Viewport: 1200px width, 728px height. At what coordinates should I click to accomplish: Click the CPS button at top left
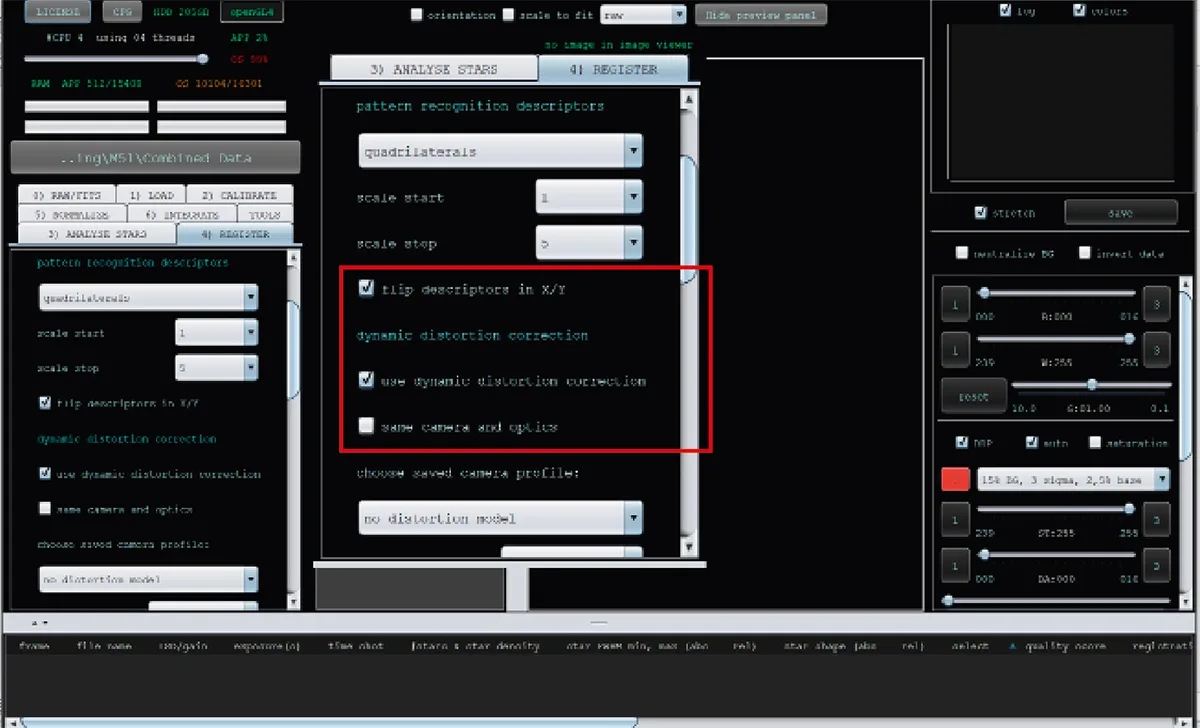click(121, 12)
